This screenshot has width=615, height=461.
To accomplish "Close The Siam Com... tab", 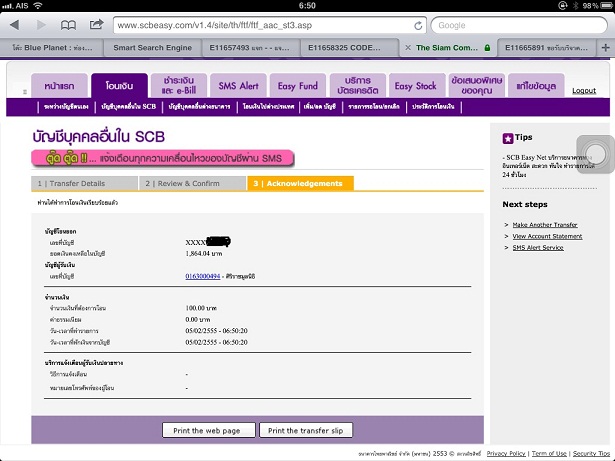I will click(x=408, y=48).
